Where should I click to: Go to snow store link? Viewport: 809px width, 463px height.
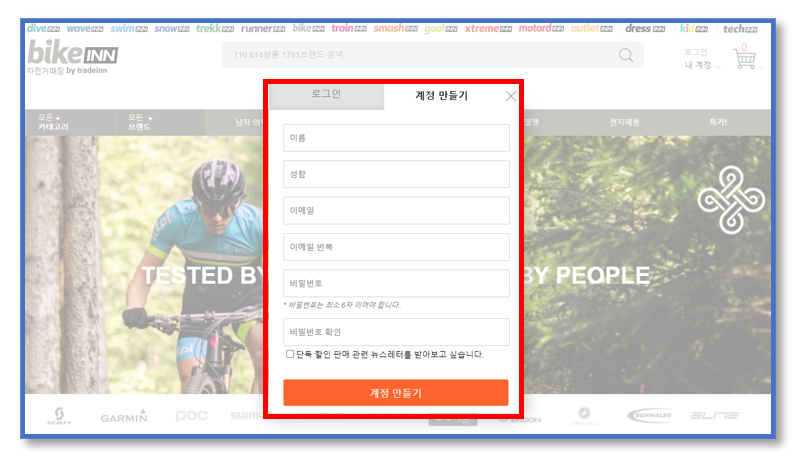pos(172,28)
